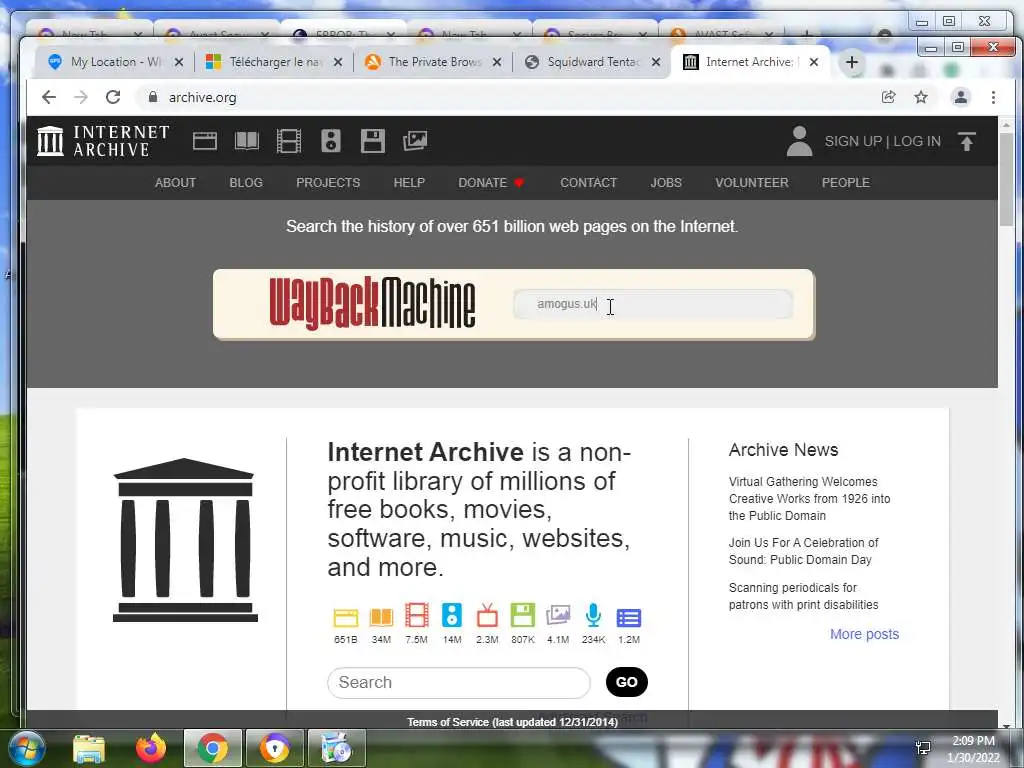Screen dimensions: 1024x768
Task: Click the orange texts icon labeled 34M
Action: [x=381, y=617]
